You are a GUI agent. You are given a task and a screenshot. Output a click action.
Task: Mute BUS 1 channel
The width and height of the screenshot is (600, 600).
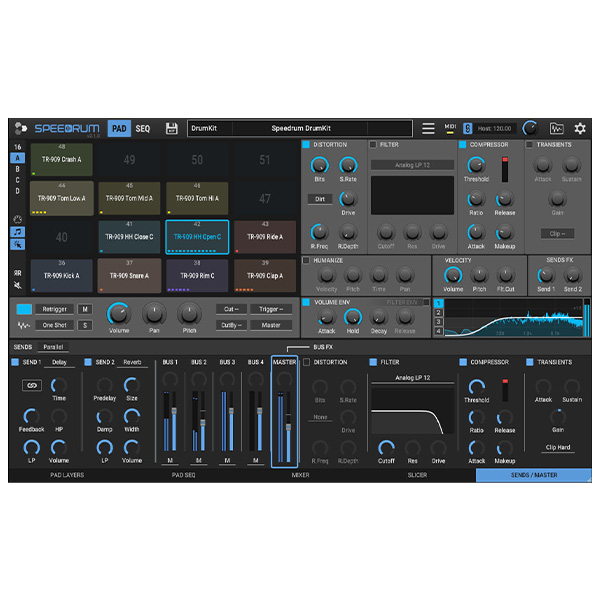click(170, 460)
